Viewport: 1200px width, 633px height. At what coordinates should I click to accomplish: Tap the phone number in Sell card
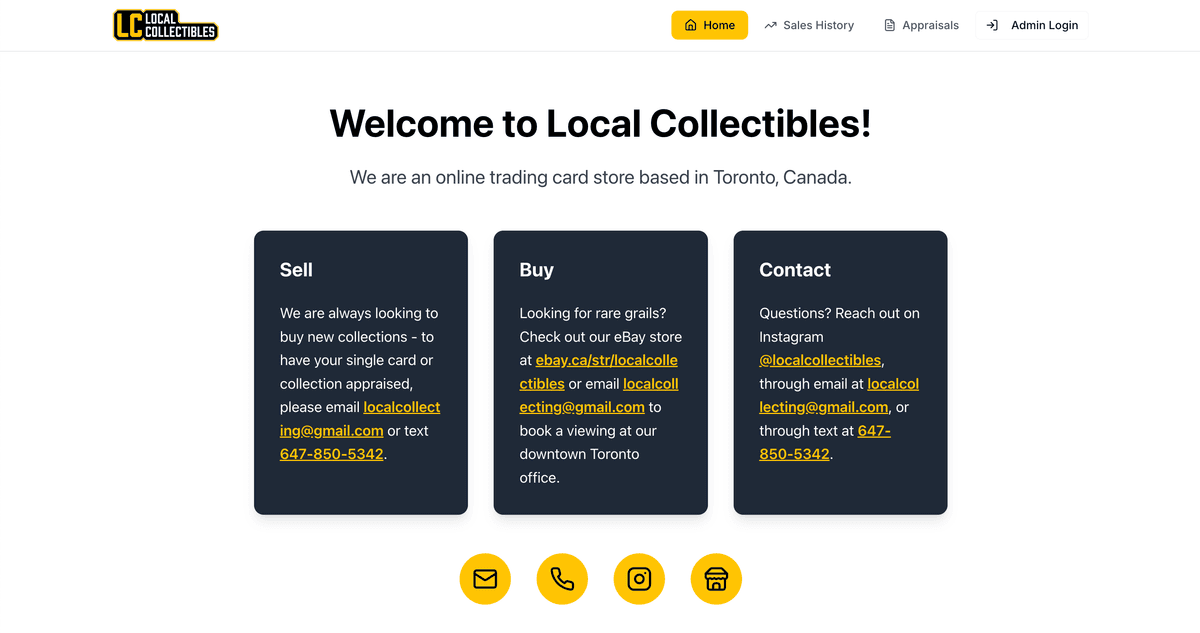(x=331, y=455)
